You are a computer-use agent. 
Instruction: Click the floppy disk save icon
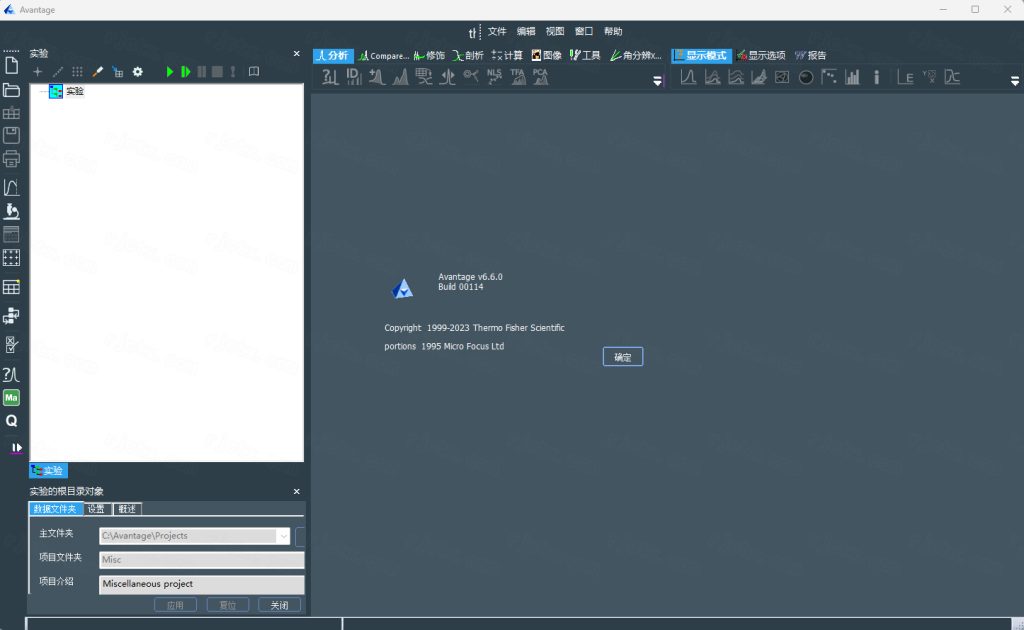pos(11,135)
